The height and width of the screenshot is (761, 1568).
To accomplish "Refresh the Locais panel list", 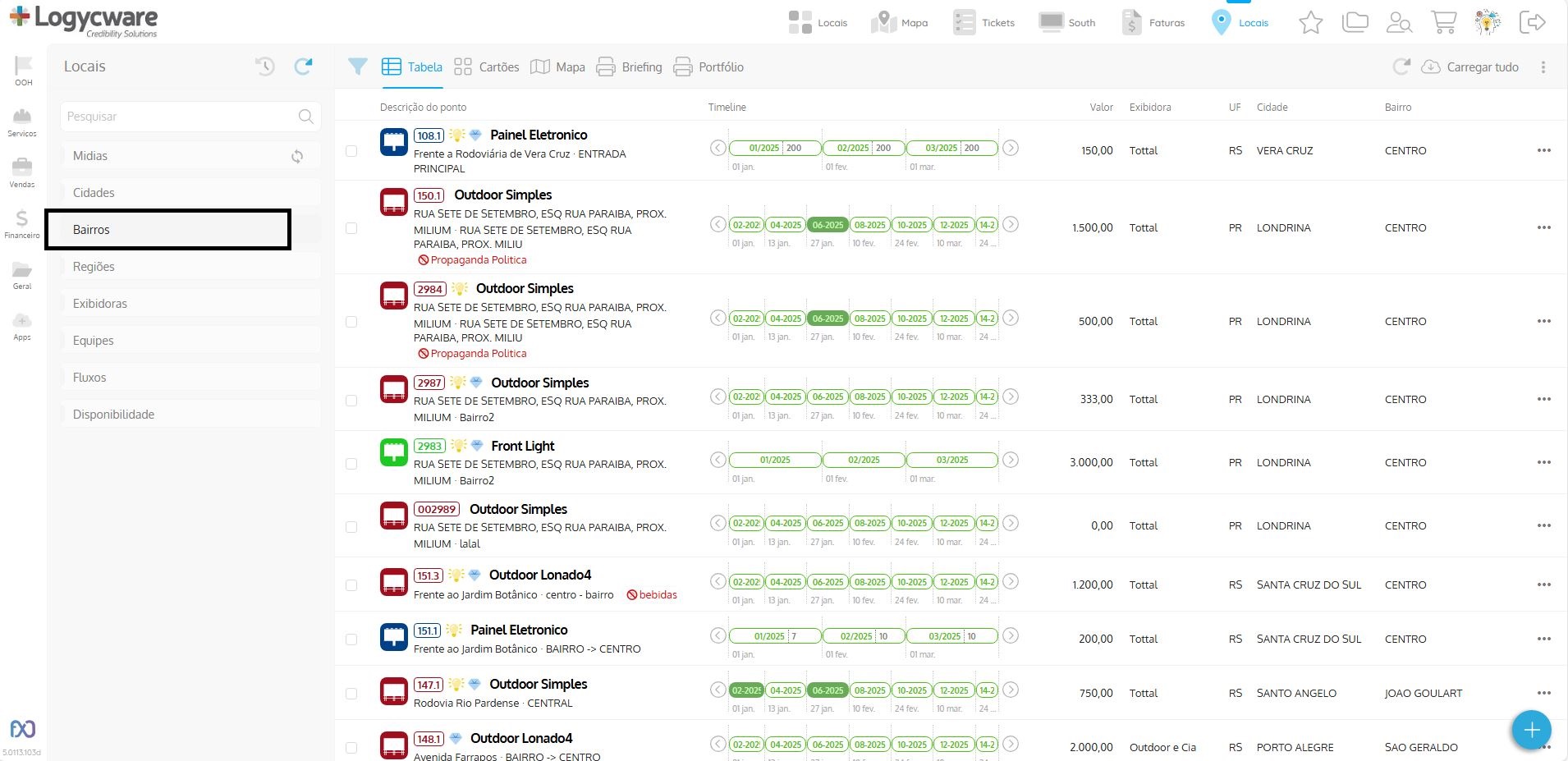I will [x=303, y=66].
